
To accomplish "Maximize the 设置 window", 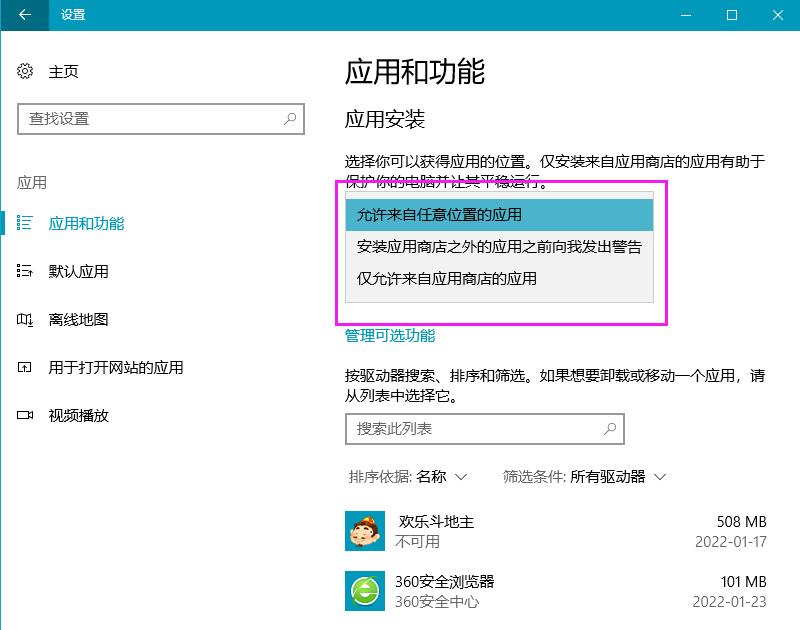I will [x=732, y=15].
